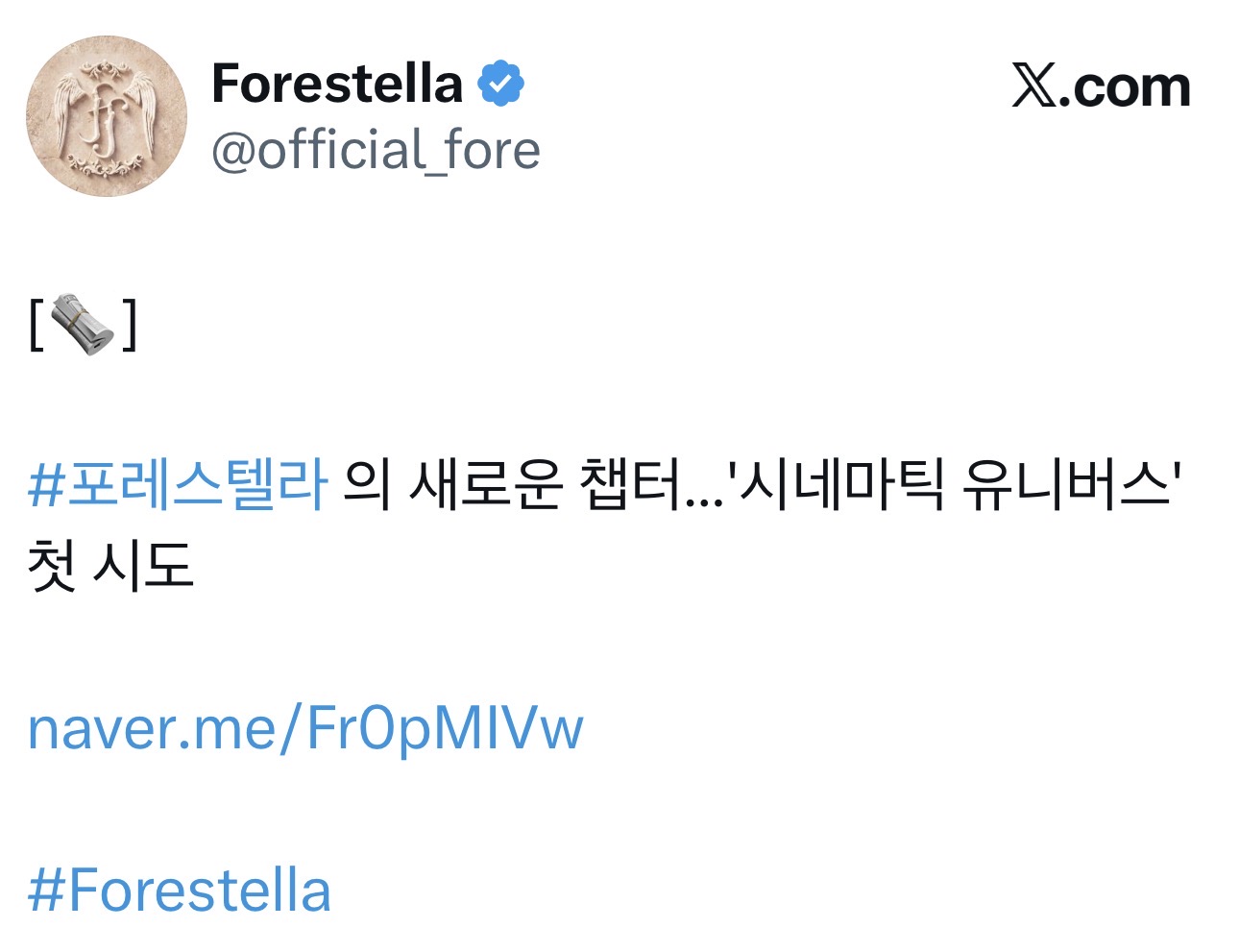This screenshot has width=1239, height=952.
Task: Open the #포레스텔라 hashtag
Action: pos(178,483)
